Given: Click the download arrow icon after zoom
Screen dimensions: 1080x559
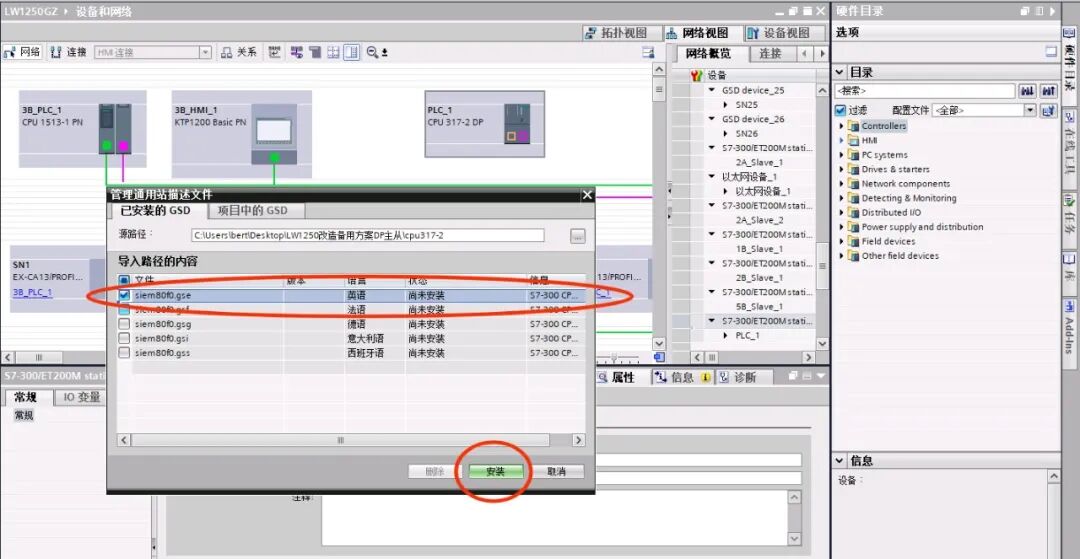Looking at the screenshot, I should click(384, 52).
